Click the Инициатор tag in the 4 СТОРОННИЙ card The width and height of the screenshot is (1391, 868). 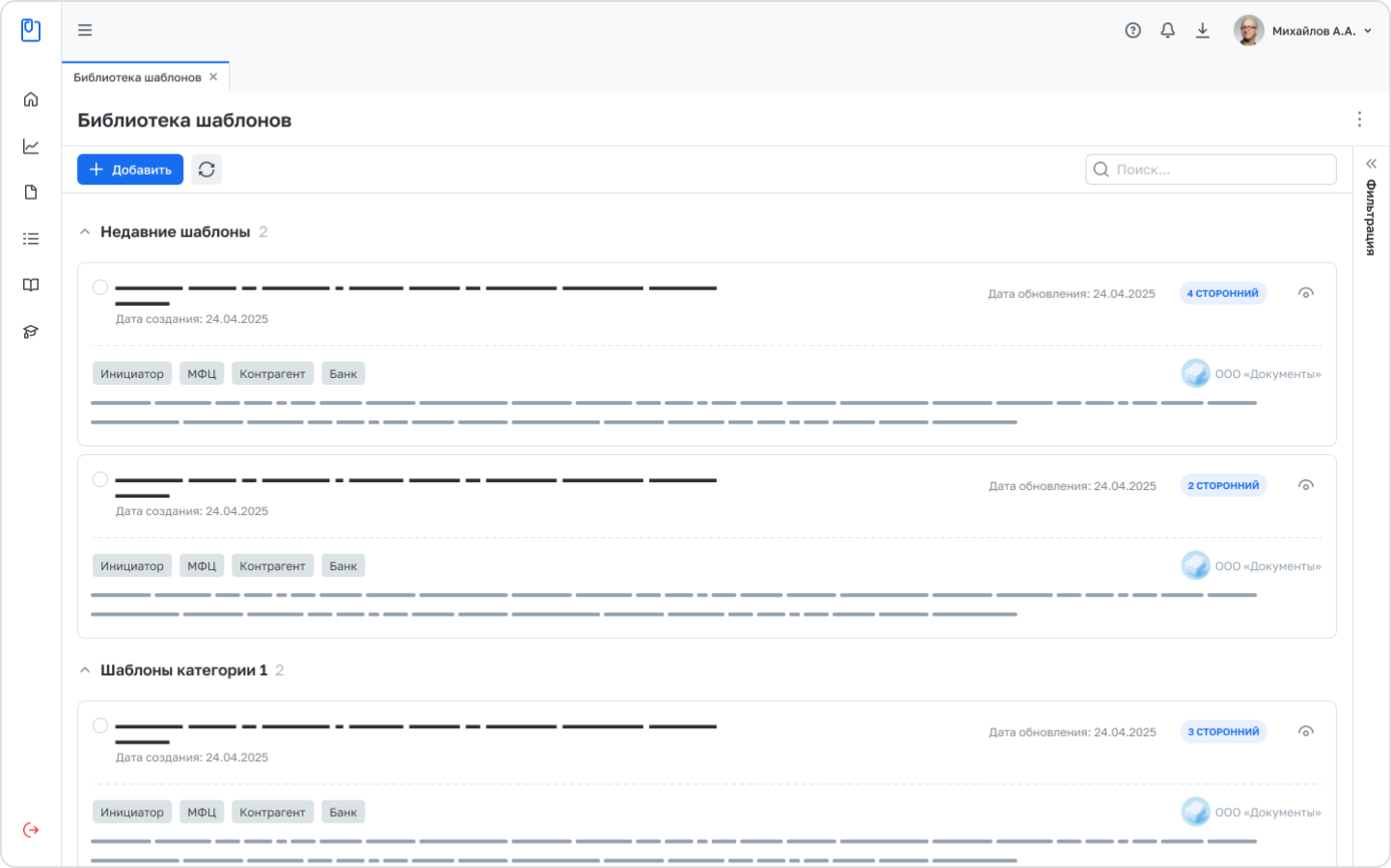[x=132, y=373]
